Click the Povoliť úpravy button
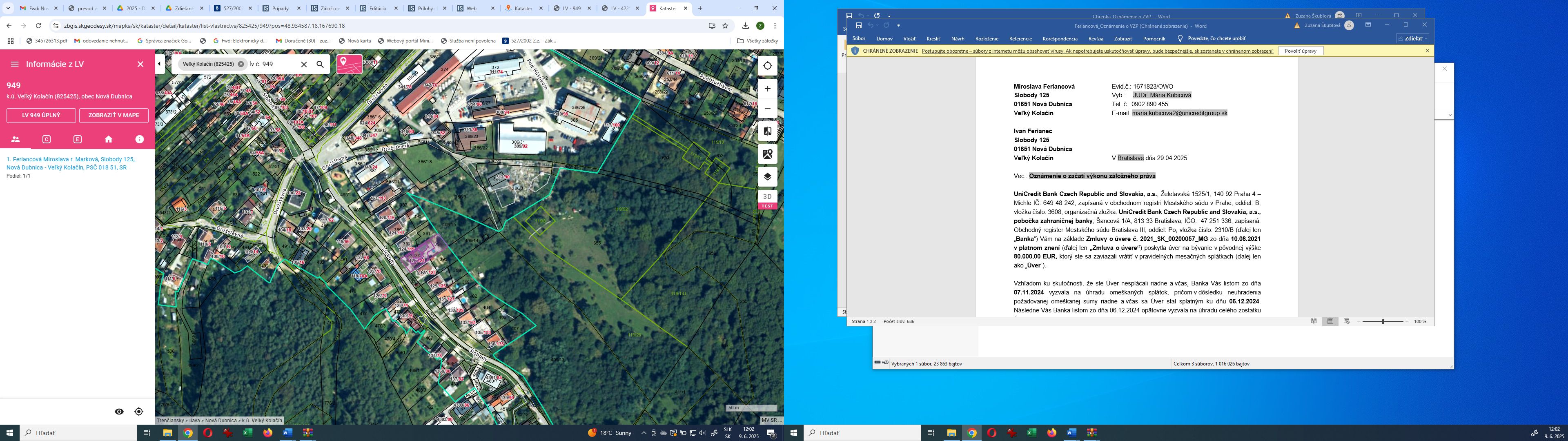 (x=1300, y=51)
